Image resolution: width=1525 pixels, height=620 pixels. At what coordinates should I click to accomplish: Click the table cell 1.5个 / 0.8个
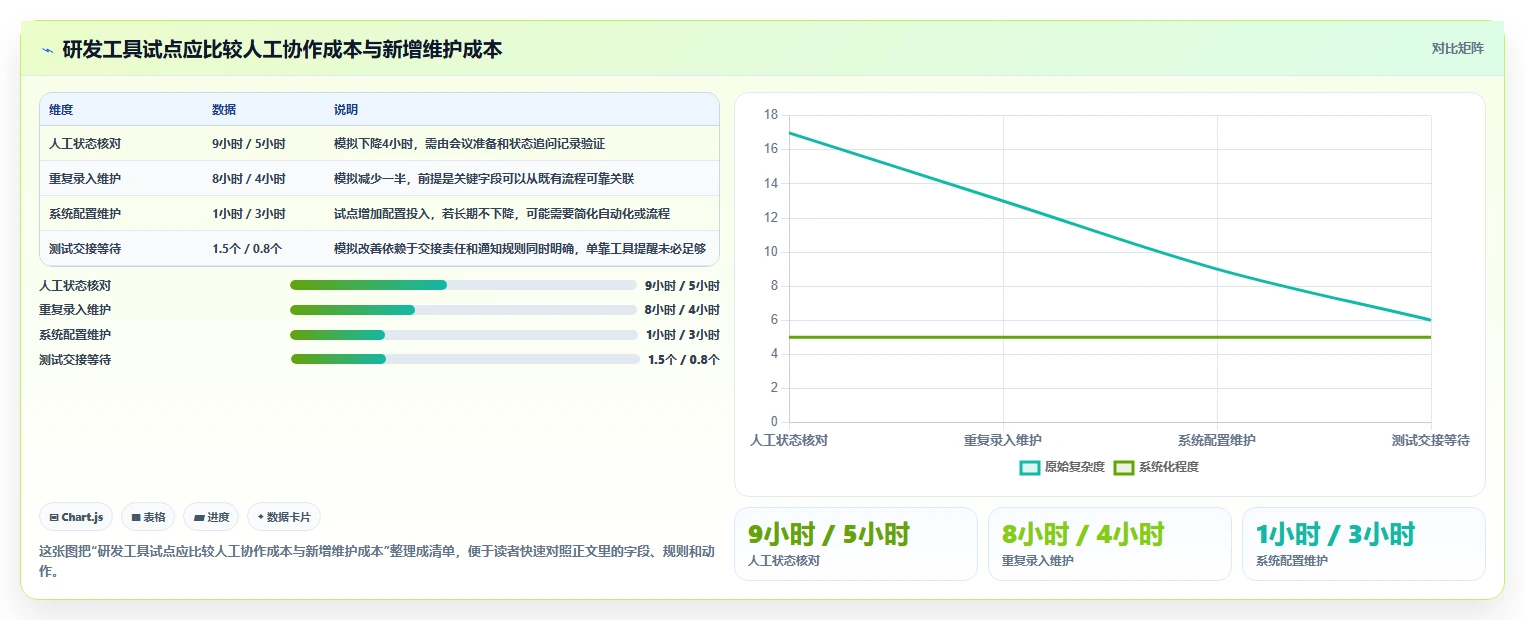247,249
